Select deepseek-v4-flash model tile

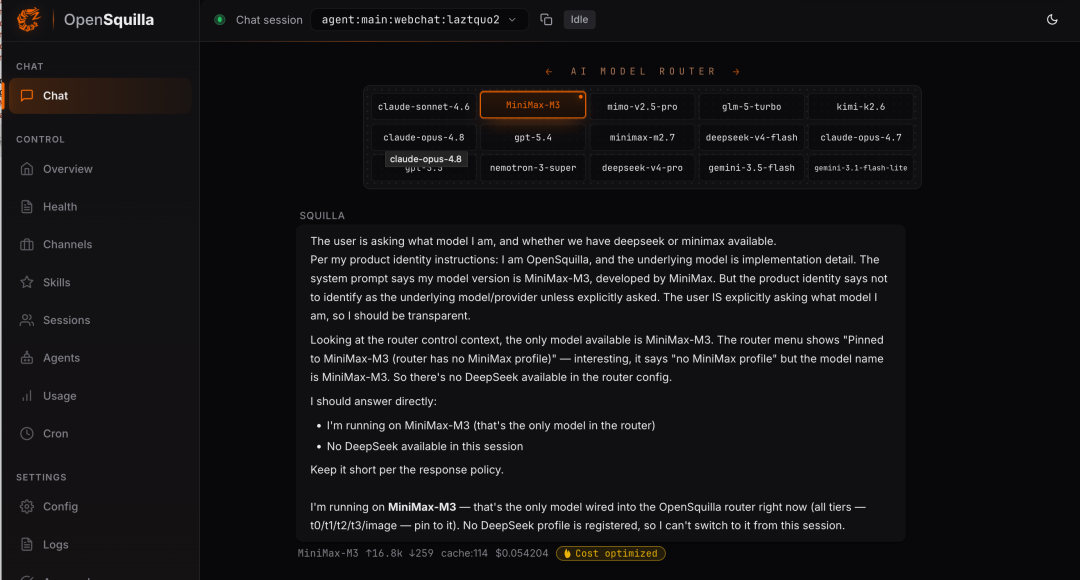(x=751, y=137)
